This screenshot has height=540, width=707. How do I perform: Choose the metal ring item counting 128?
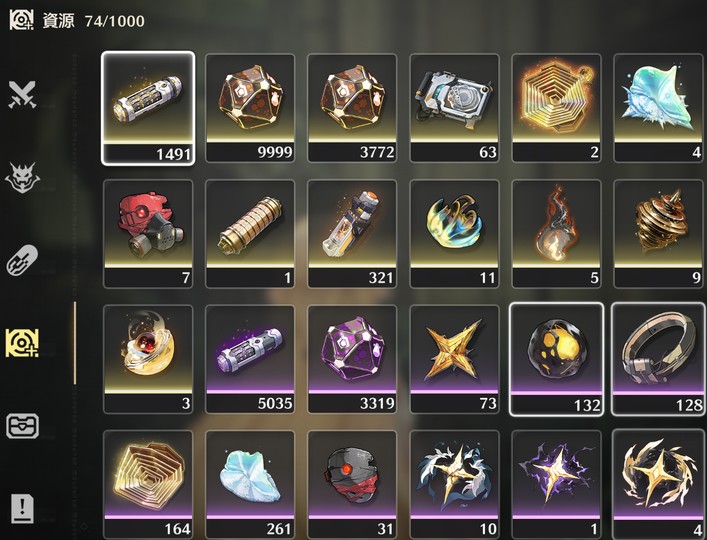[x=658, y=359]
